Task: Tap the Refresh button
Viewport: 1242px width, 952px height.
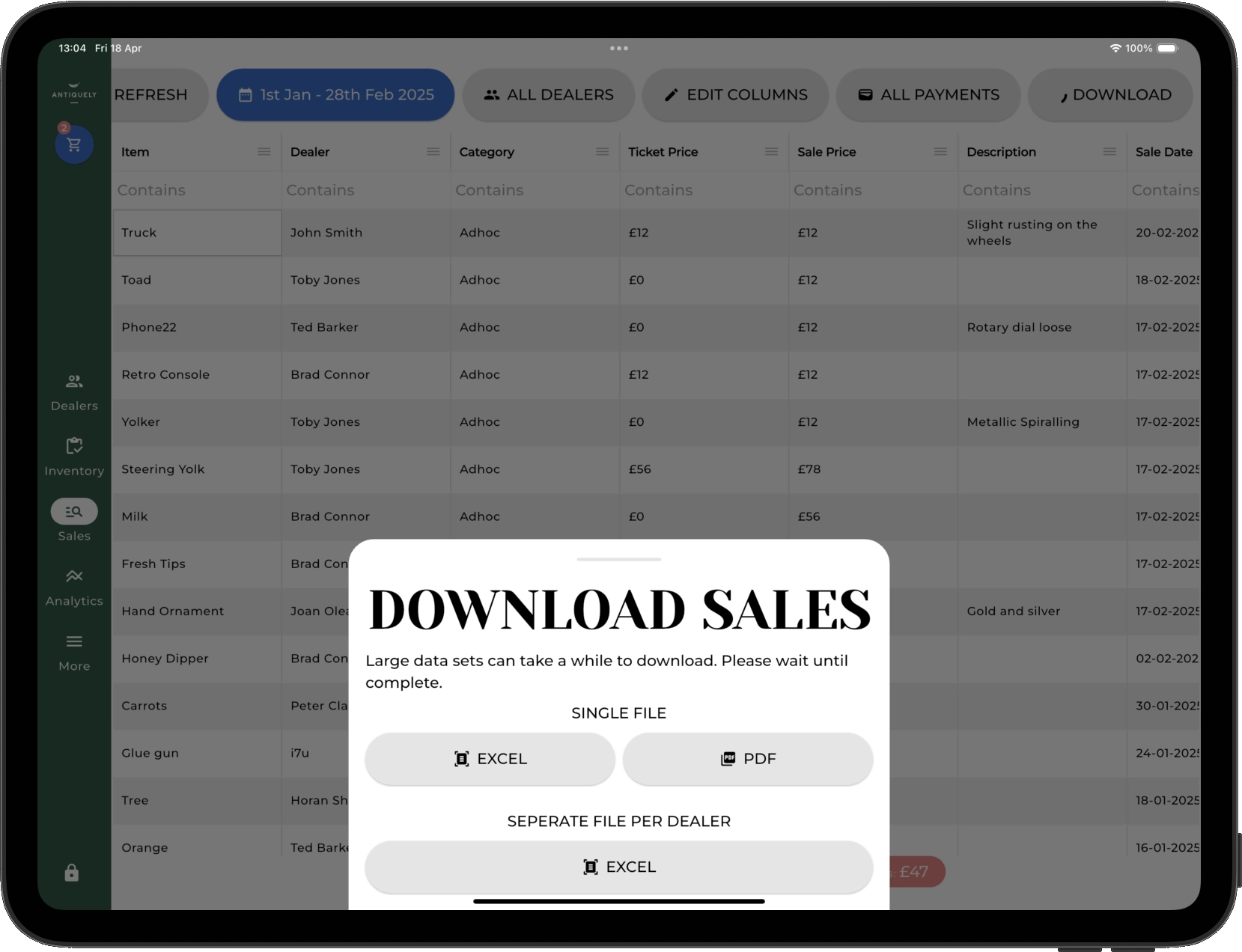Action: pos(159,95)
